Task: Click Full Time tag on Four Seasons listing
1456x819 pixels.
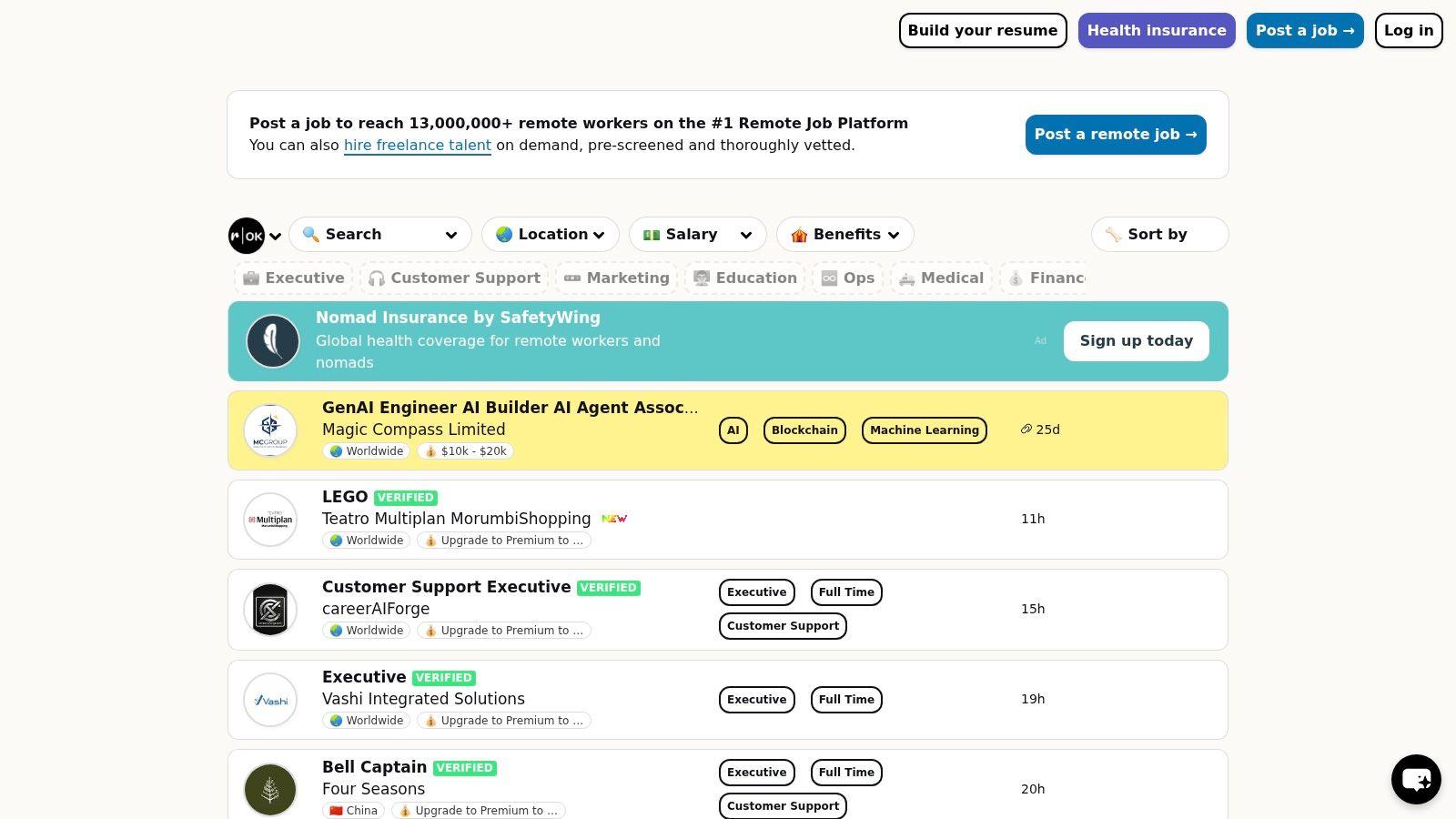Action: [x=846, y=773]
